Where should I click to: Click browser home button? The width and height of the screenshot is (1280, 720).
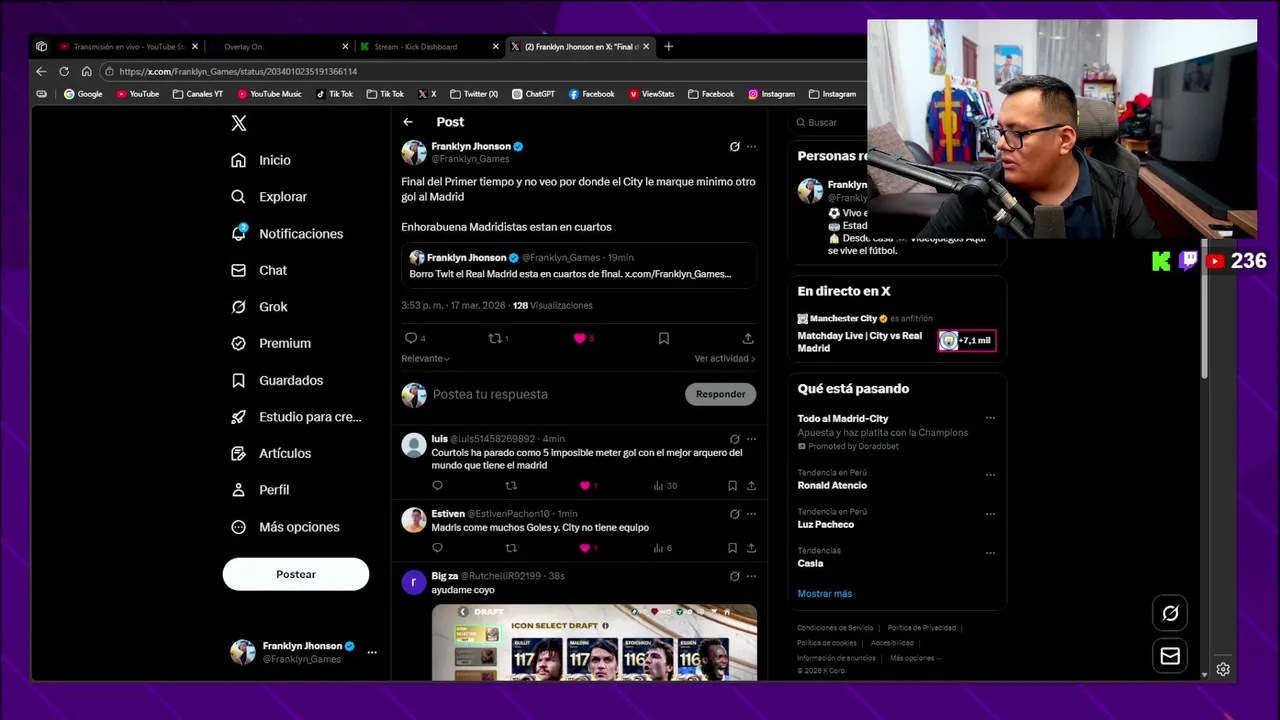[87, 71]
